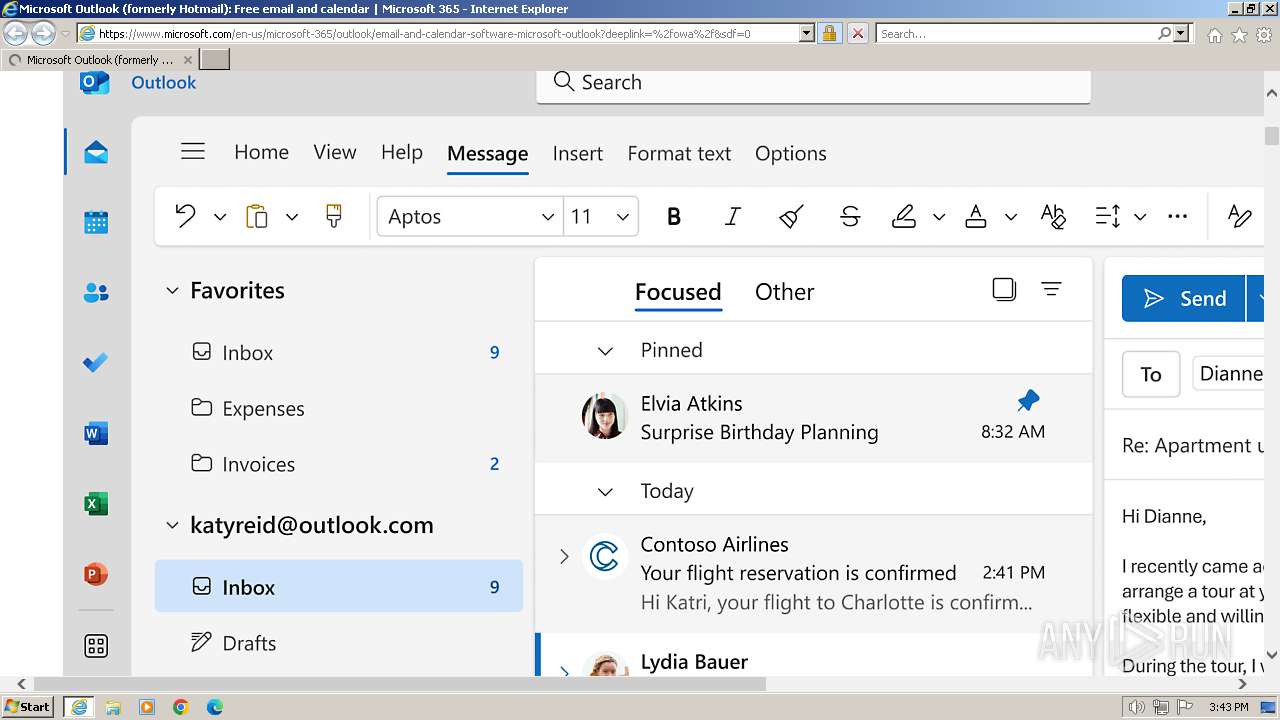Click the Paste clipboard icon
The image size is (1280, 720).
[257, 216]
